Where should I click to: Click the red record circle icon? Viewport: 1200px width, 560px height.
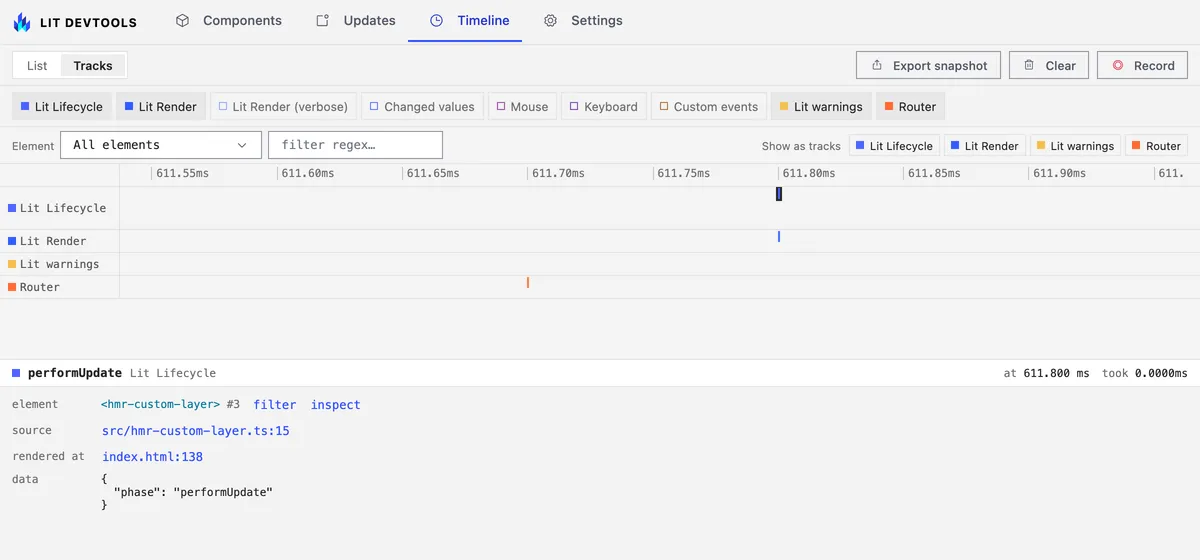[1118, 65]
